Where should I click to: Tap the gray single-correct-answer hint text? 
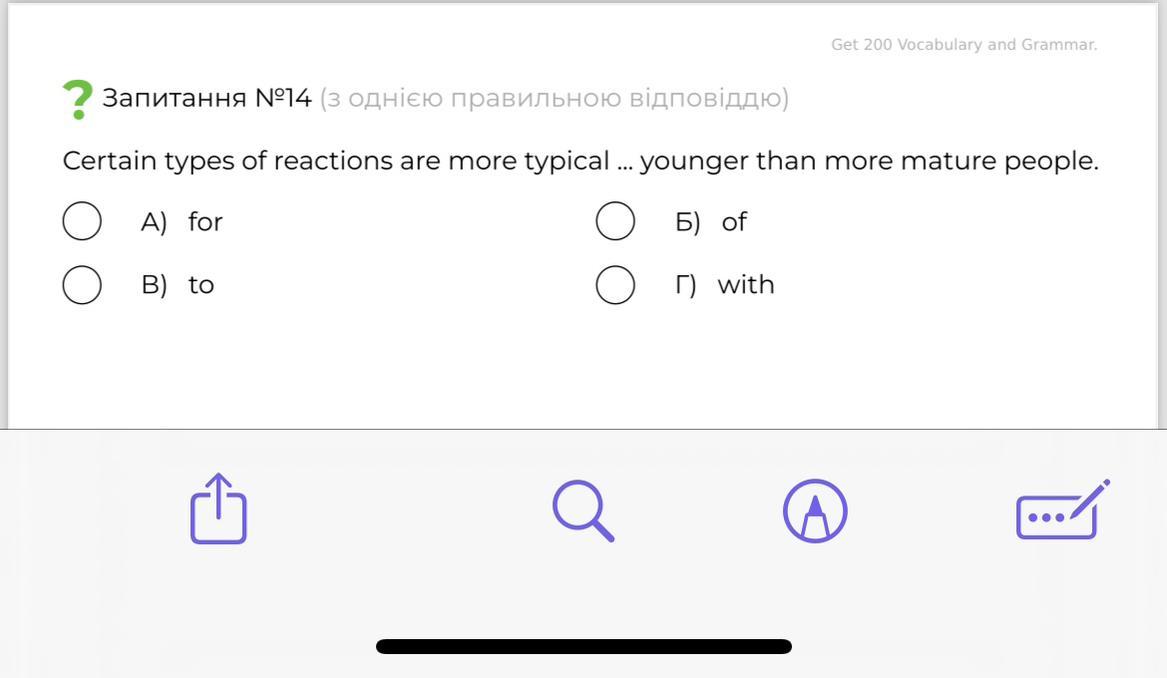tap(554, 98)
